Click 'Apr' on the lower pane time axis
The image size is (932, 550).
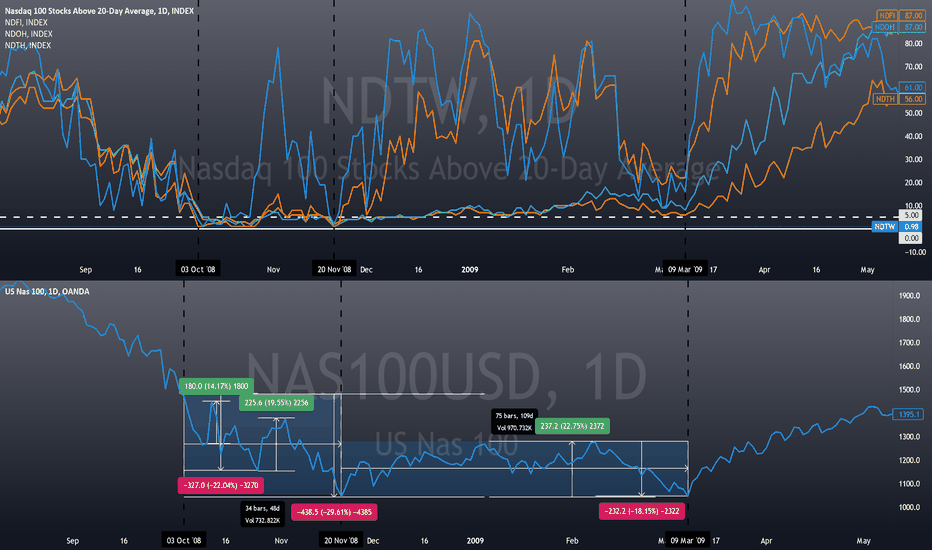click(766, 541)
